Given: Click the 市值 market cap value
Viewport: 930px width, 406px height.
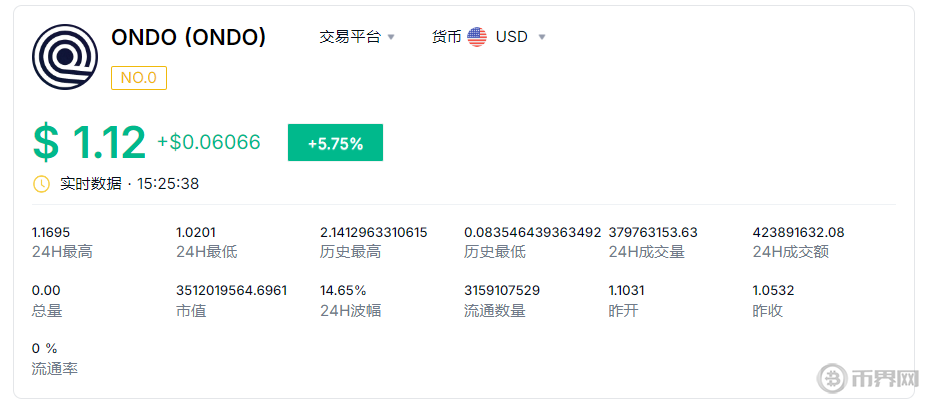Looking at the screenshot, I should point(231,290).
